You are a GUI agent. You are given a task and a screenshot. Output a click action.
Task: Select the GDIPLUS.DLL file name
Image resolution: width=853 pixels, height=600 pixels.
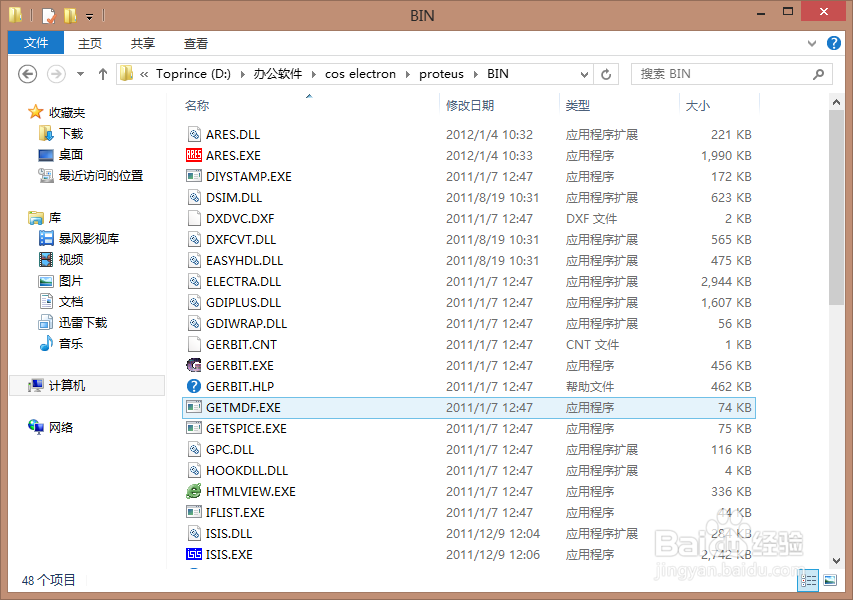pyautogui.click(x=243, y=302)
